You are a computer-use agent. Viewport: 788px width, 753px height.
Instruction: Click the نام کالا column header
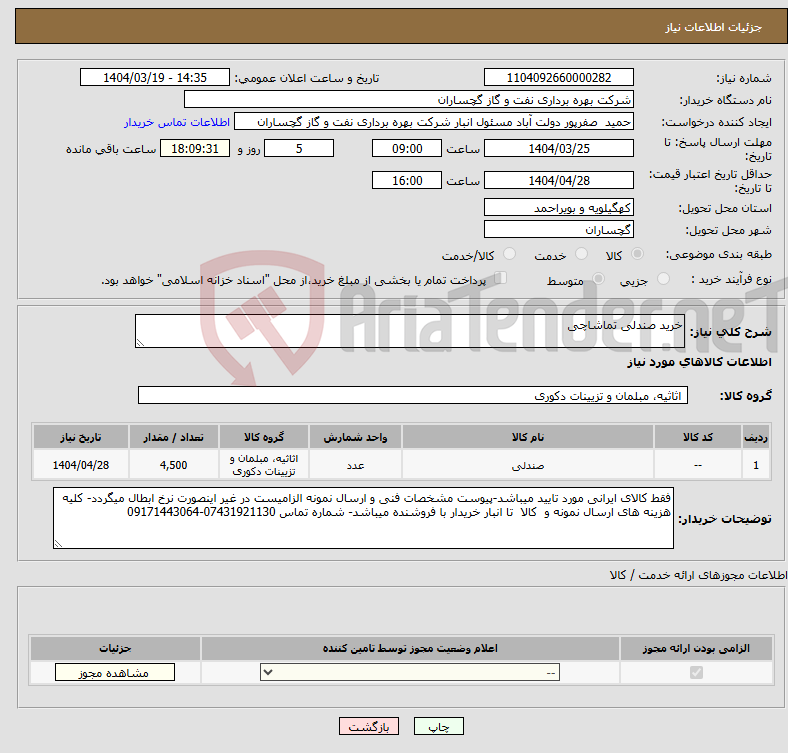click(x=528, y=437)
